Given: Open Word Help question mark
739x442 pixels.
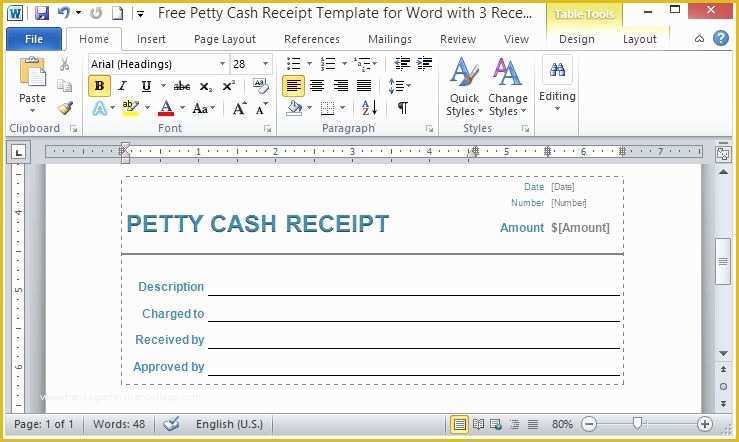Looking at the screenshot, I should coord(721,39).
